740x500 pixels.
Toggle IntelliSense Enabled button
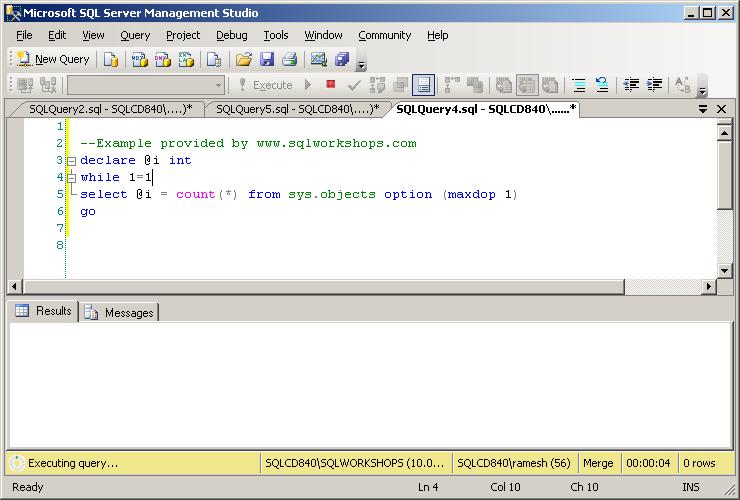pos(423,85)
